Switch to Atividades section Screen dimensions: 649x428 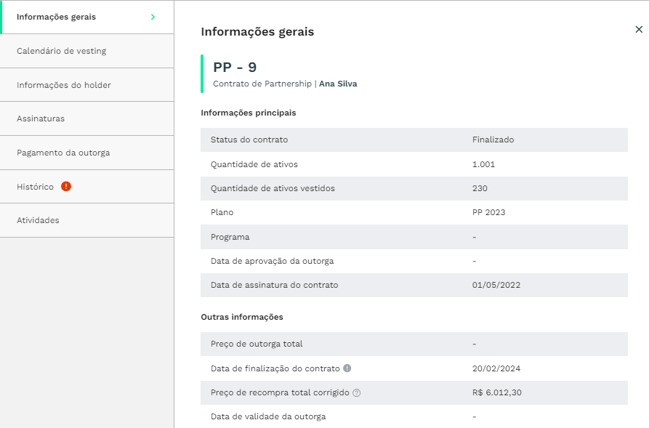(87, 220)
